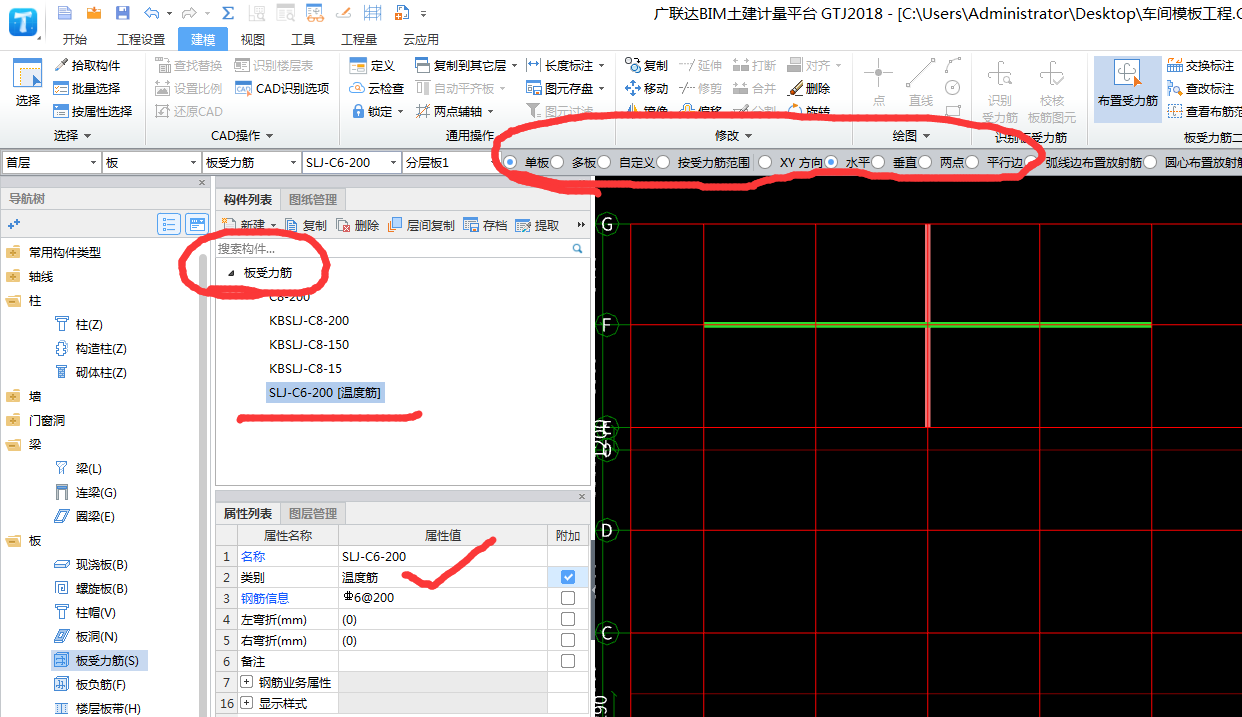Open CAD识别选项 settings
This screenshot has width=1242, height=717.
tap(282, 88)
